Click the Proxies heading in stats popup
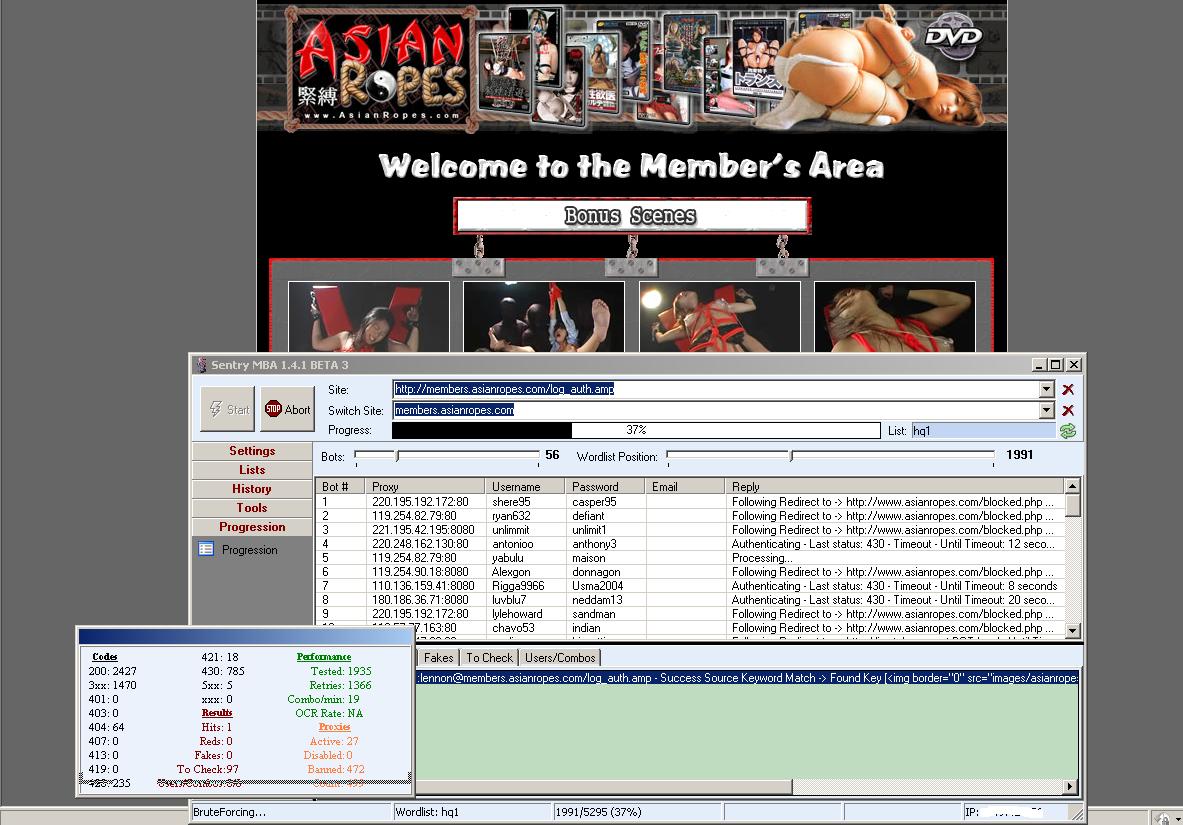The width and height of the screenshot is (1183, 825). pyautogui.click(x=334, y=727)
